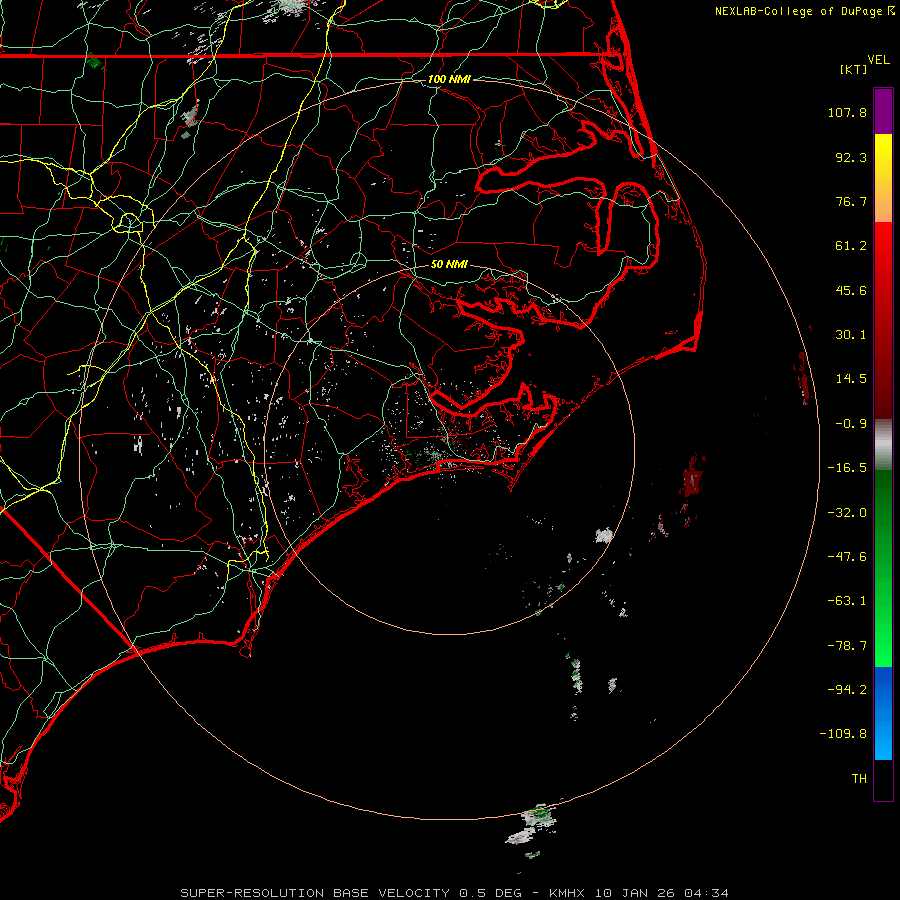Screen dimensions: 900x900
Task: Select the 14.5 scale value
Action: click(x=851, y=379)
